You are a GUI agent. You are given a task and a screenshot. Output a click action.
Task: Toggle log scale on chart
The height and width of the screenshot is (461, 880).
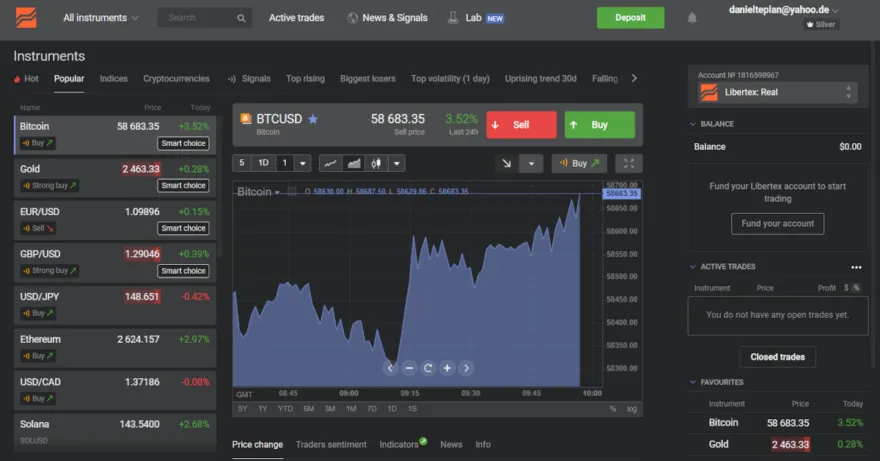(x=631, y=408)
